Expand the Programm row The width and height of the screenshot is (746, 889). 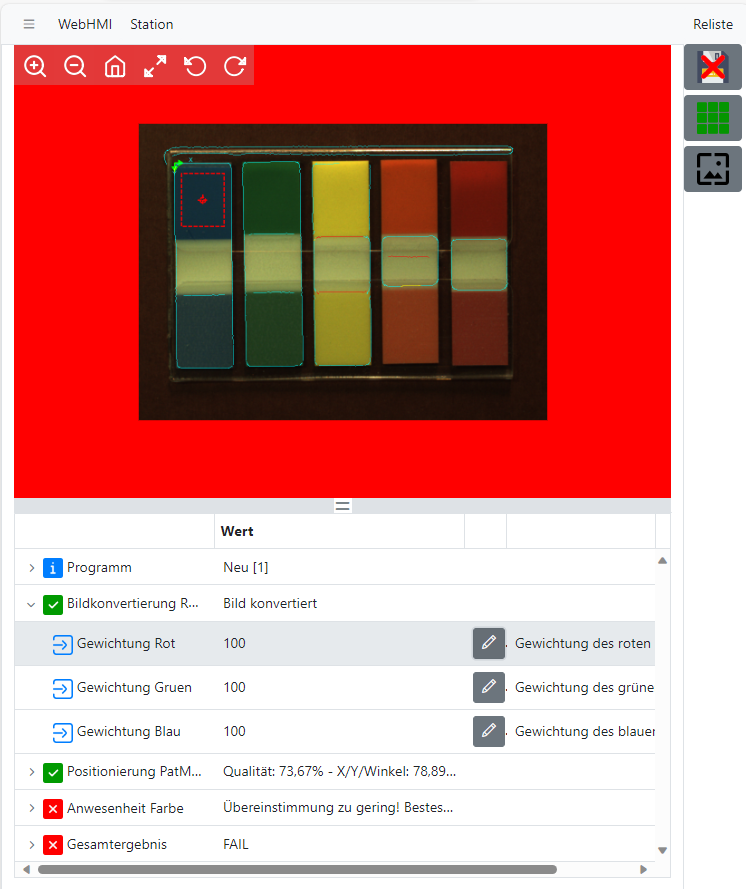pos(31,568)
